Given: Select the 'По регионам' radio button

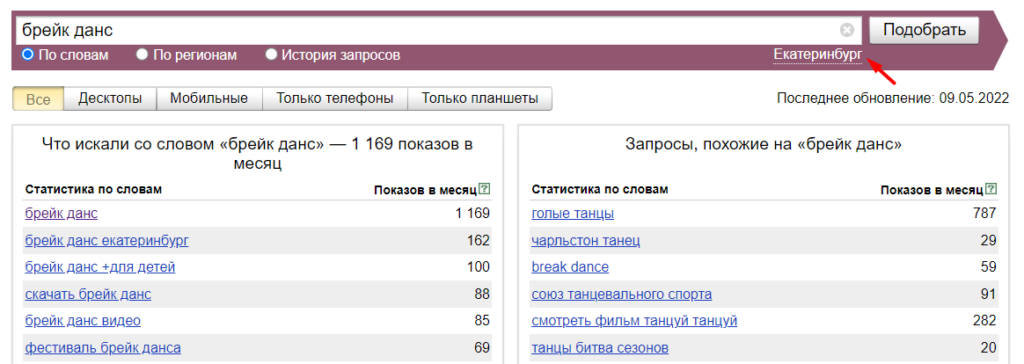Looking at the screenshot, I should tap(142, 54).
